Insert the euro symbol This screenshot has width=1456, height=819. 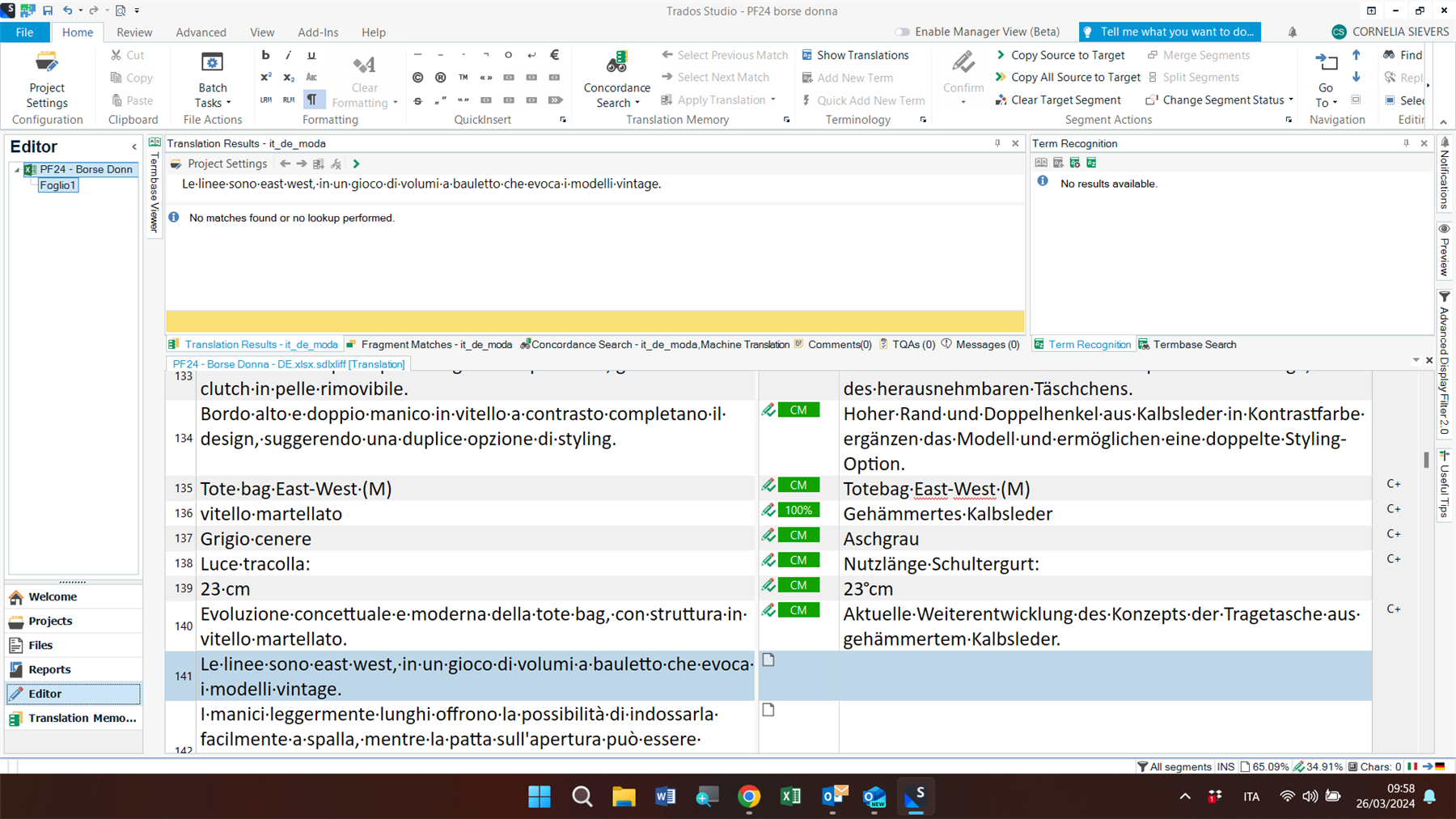point(554,55)
